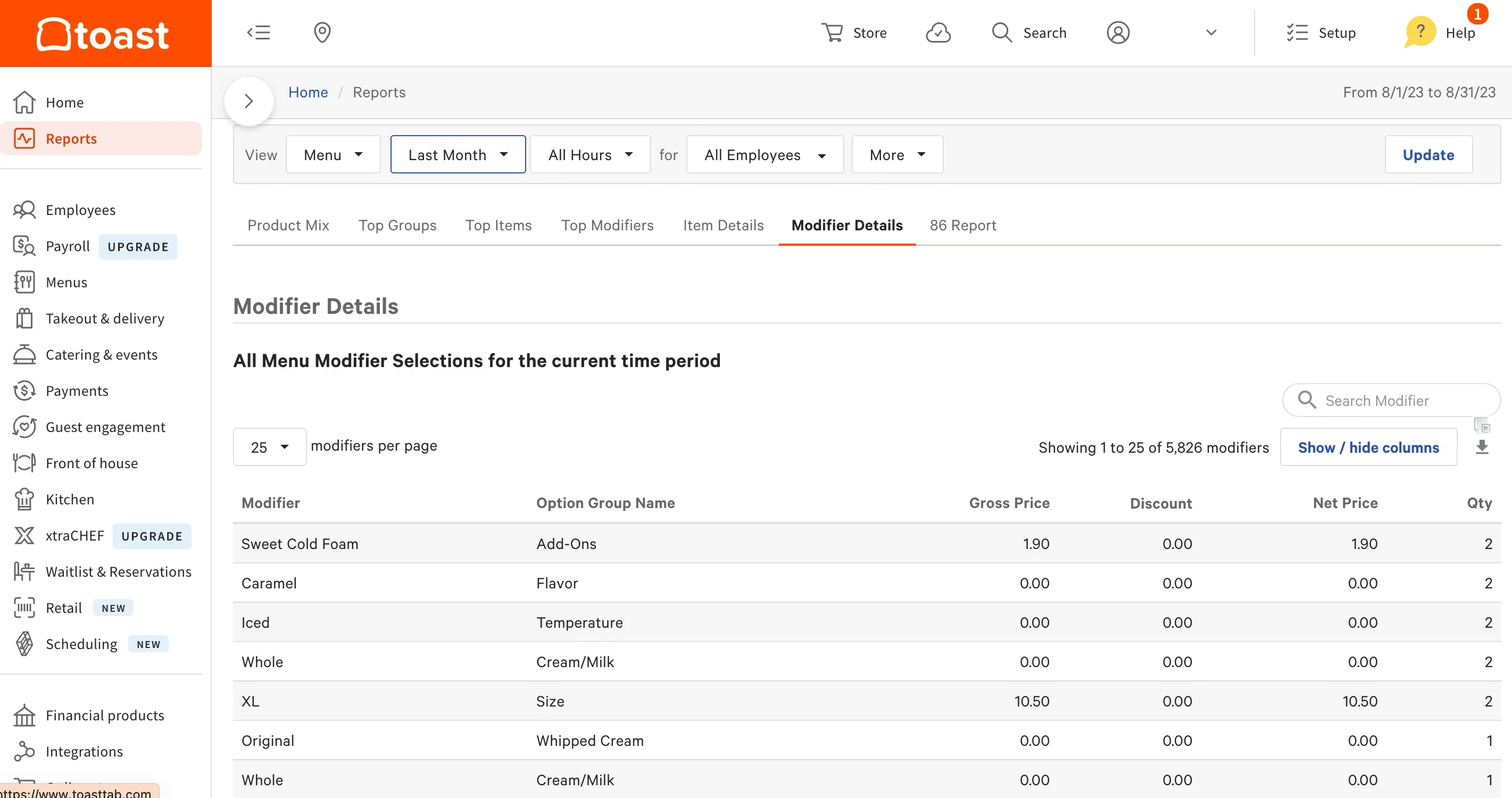Sort by Option Group Name header
The width and height of the screenshot is (1512, 798).
(x=605, y=503)
